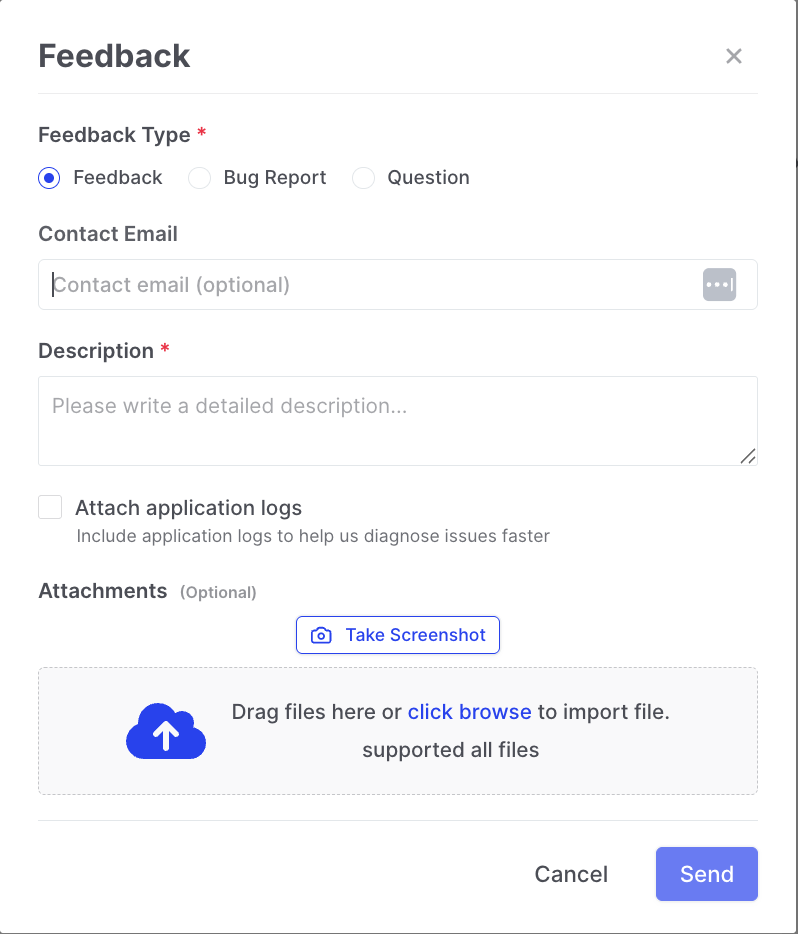The image size is (798, 934).
Task: Close the Feedback dialog with the X icon
Action: click(734, 56)
